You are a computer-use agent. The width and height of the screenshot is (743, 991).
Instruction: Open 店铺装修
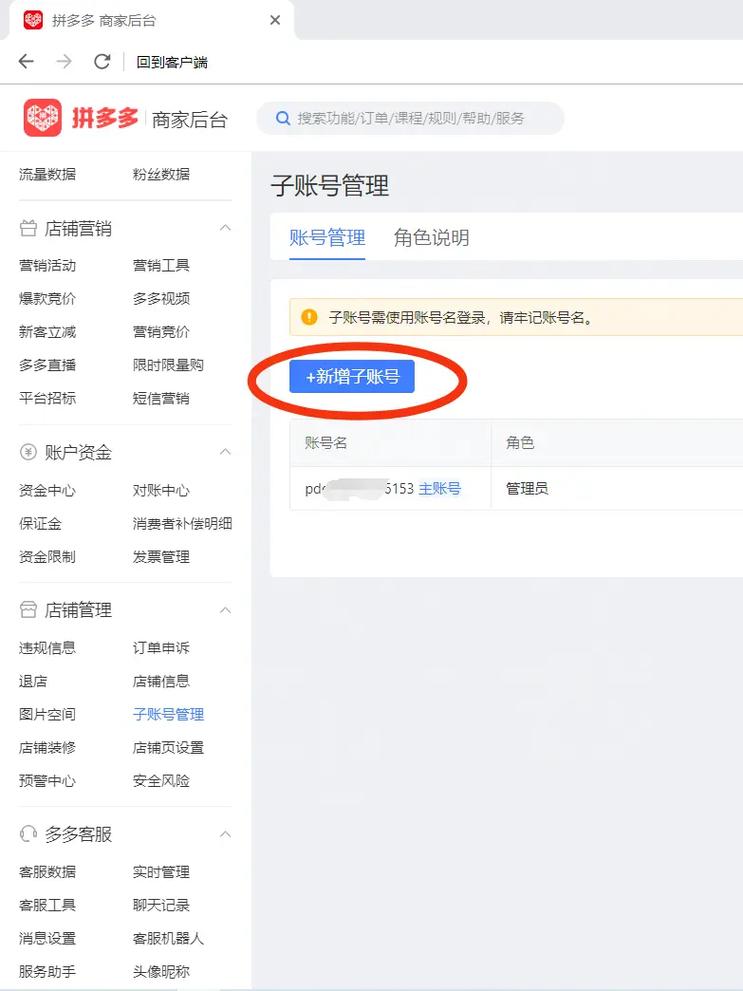[x=47, y=748]
